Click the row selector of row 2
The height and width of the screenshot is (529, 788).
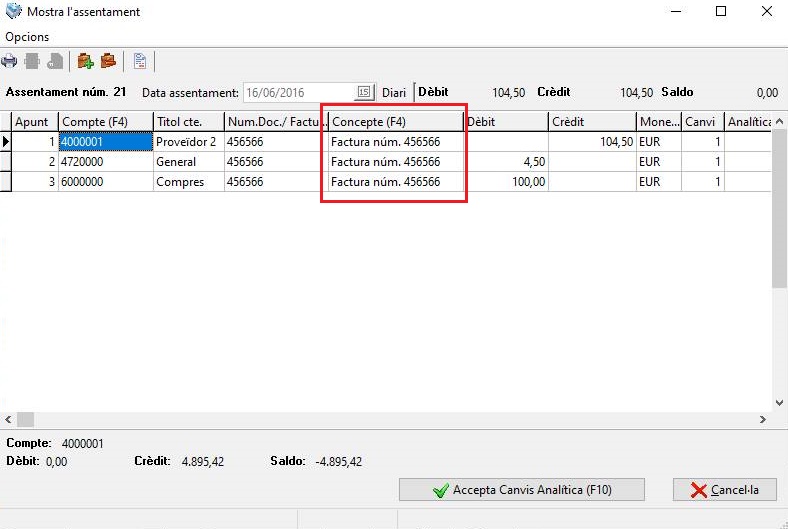coord(6,162)
